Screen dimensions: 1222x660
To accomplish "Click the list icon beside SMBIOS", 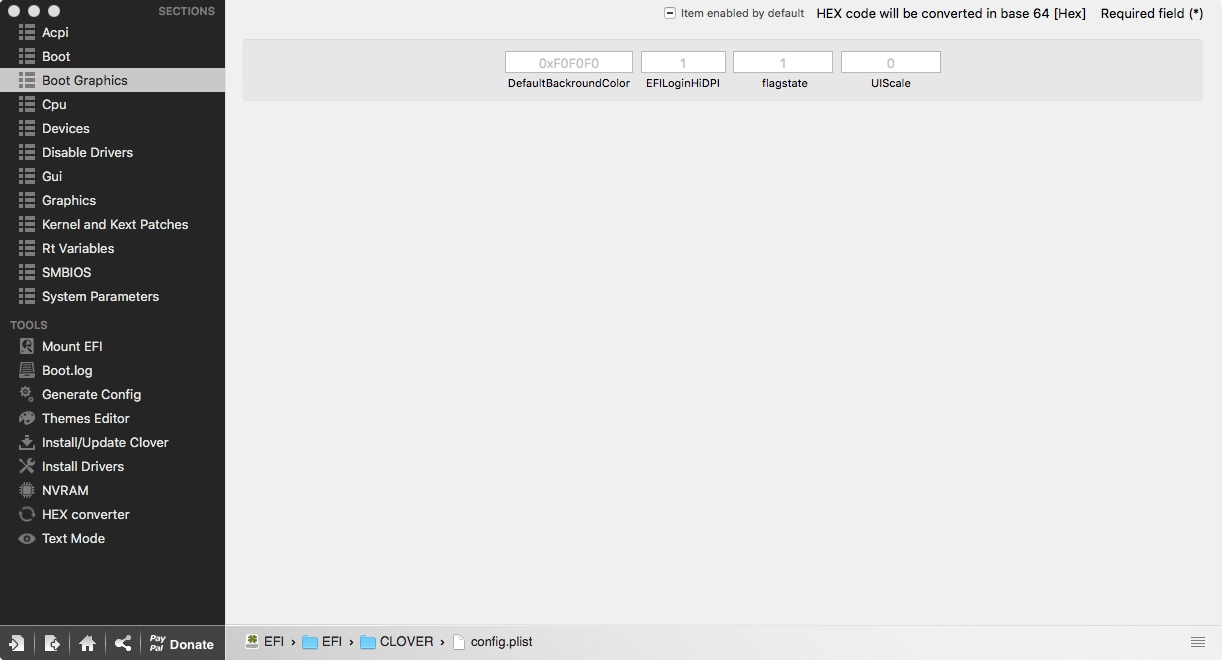I will [27, 272].
